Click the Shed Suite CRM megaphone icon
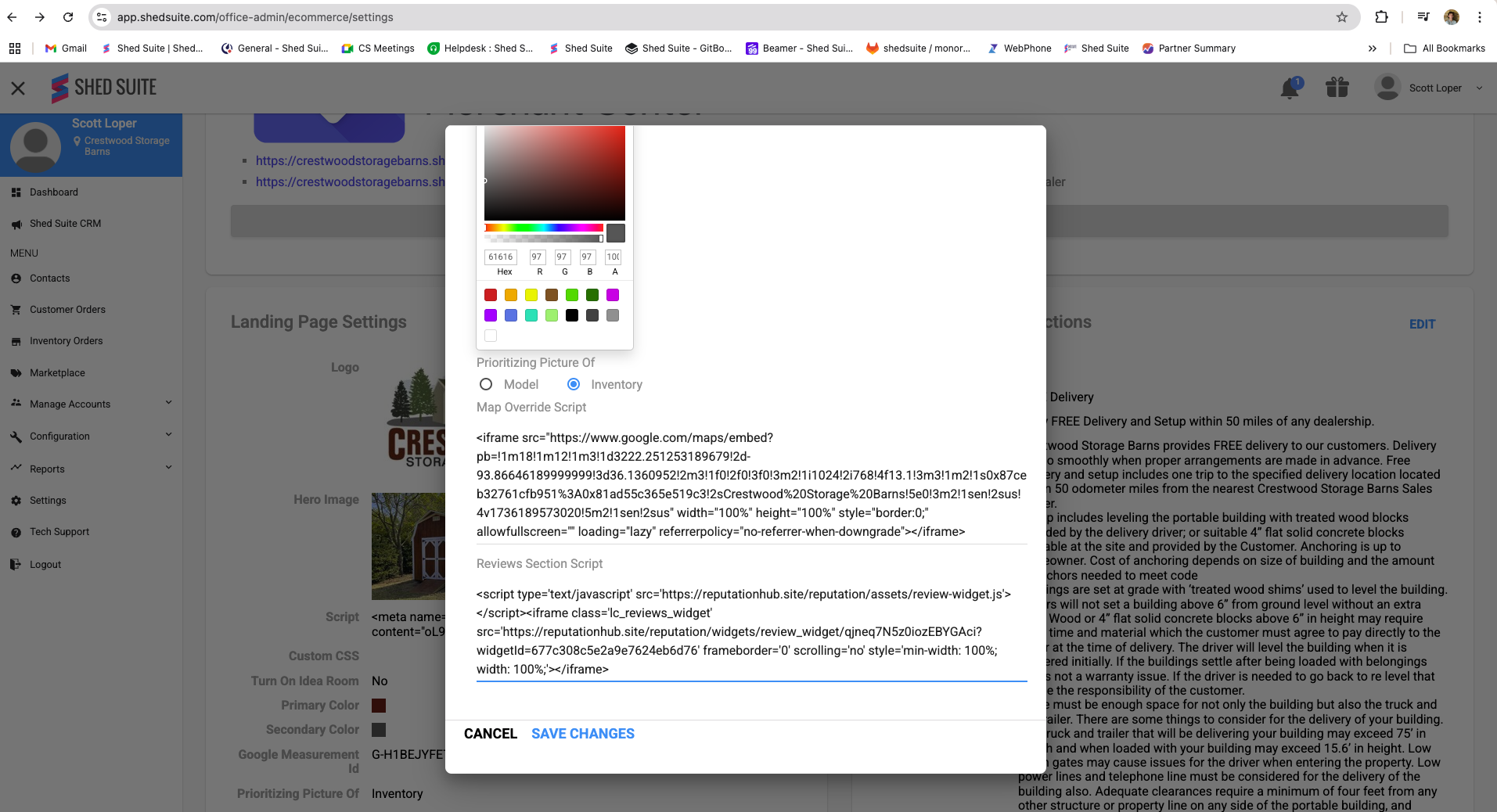 16,224
